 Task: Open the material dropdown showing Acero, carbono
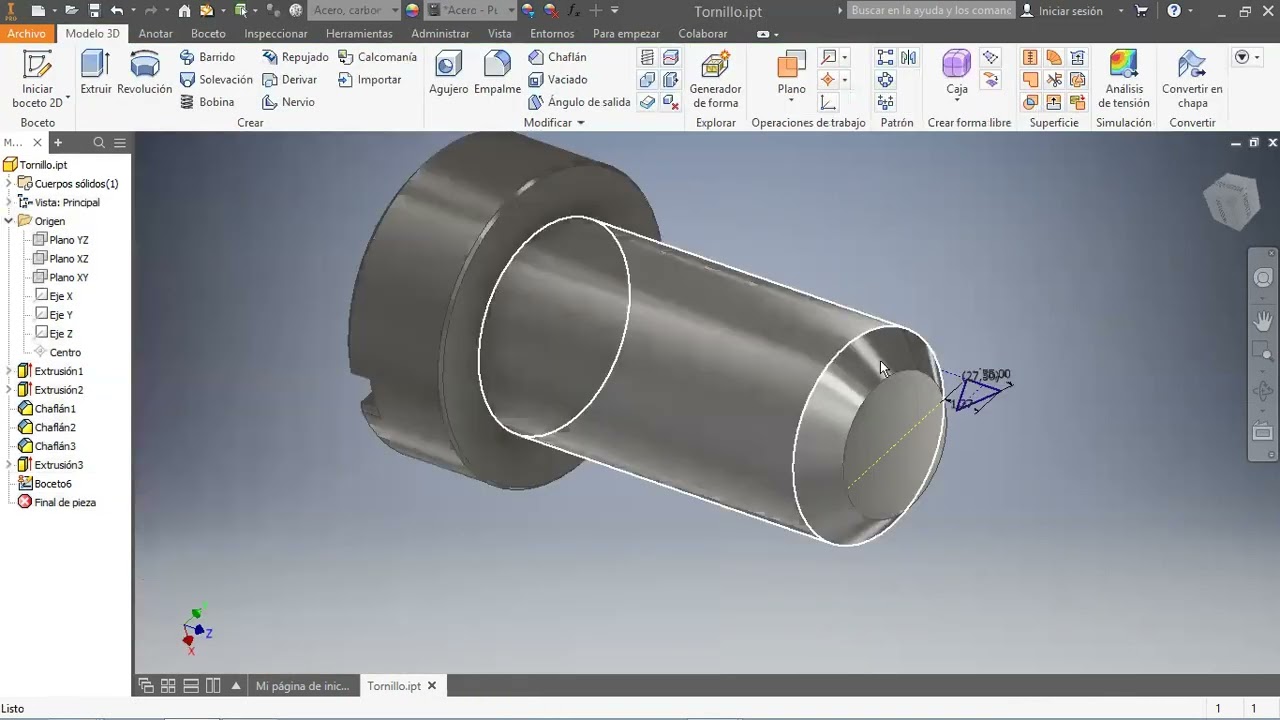353,10
